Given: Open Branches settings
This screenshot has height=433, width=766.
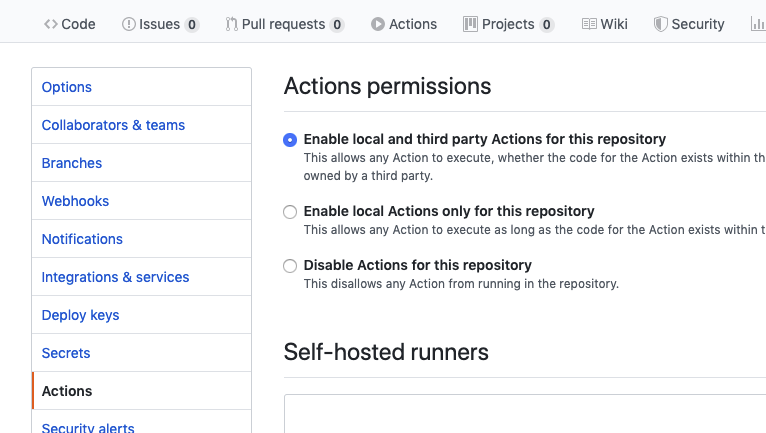Looking at the screenshot, I should click(x=142, y=163).
